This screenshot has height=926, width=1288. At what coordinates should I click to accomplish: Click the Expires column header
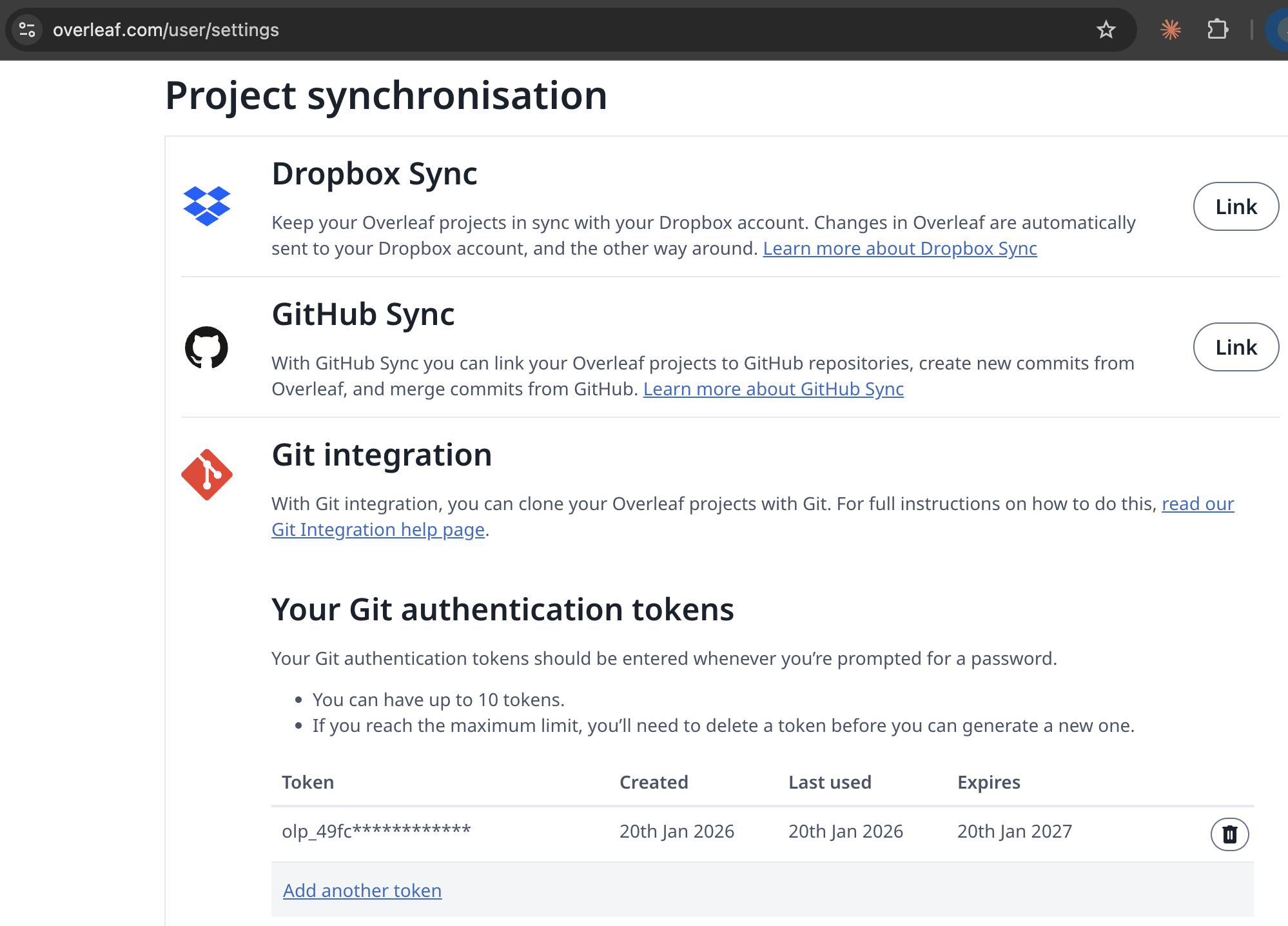coord(988,782)
